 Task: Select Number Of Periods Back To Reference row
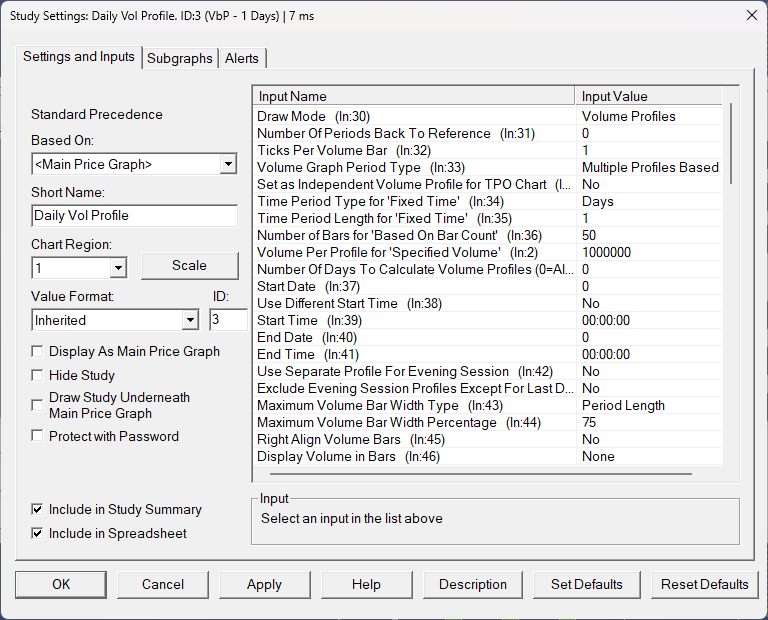click(487, 133)
